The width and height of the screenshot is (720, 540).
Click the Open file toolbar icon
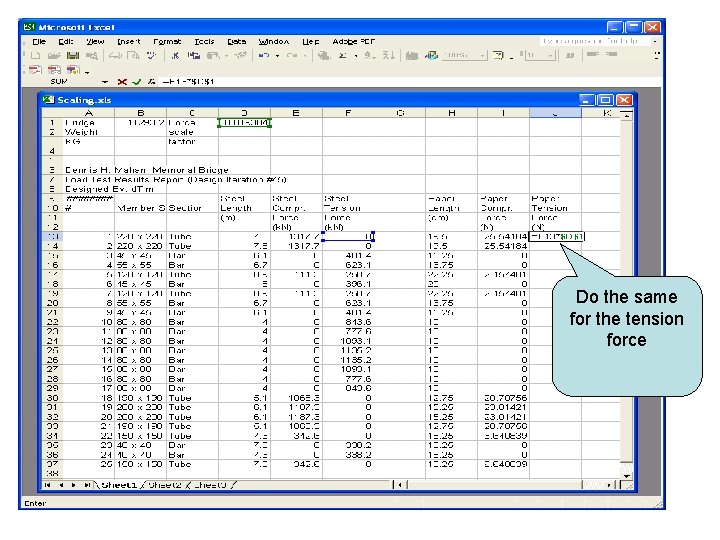click(x=54, y=56)
